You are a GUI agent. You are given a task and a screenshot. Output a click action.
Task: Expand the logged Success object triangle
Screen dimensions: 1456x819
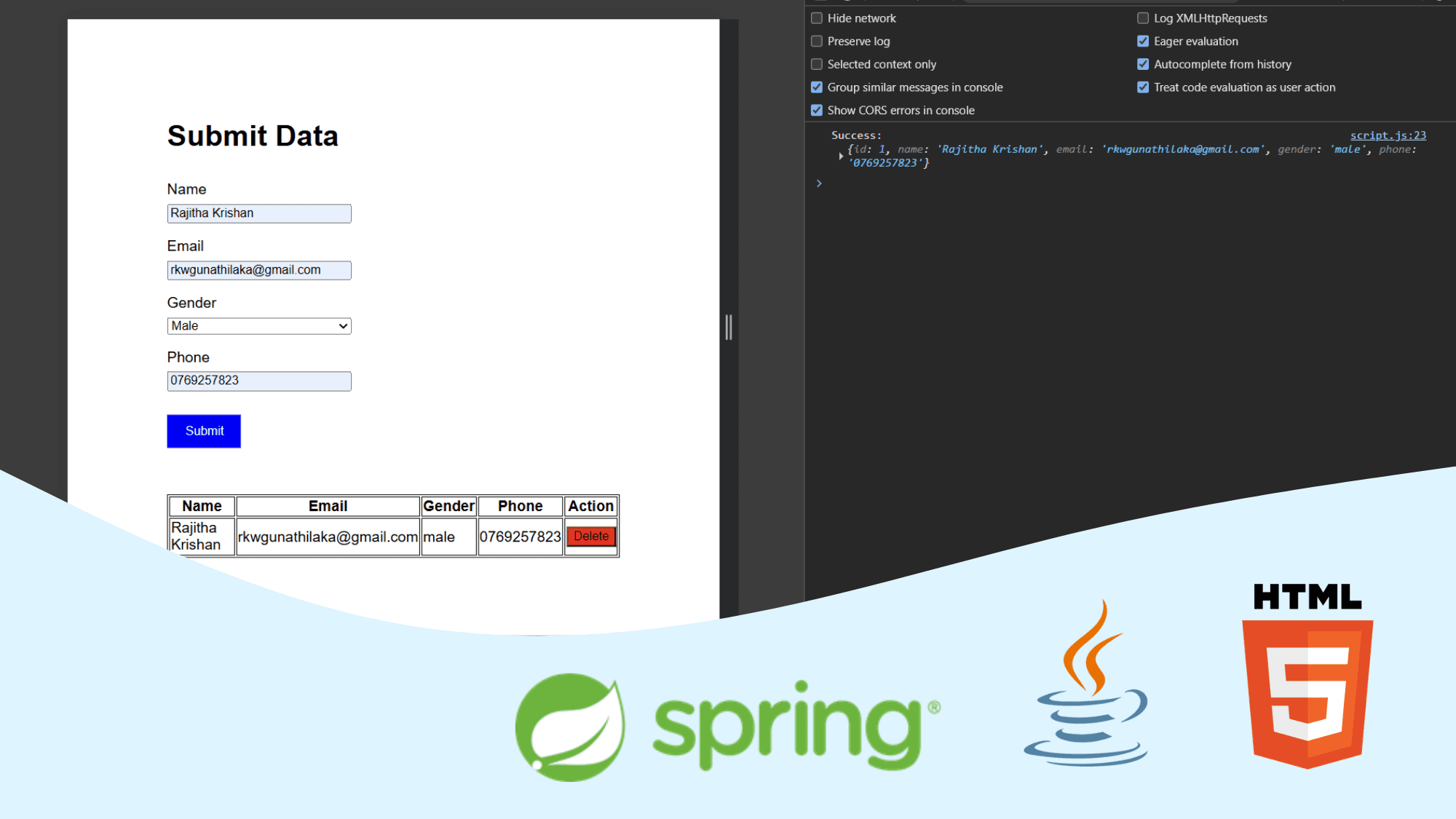[x=841, y=156]
